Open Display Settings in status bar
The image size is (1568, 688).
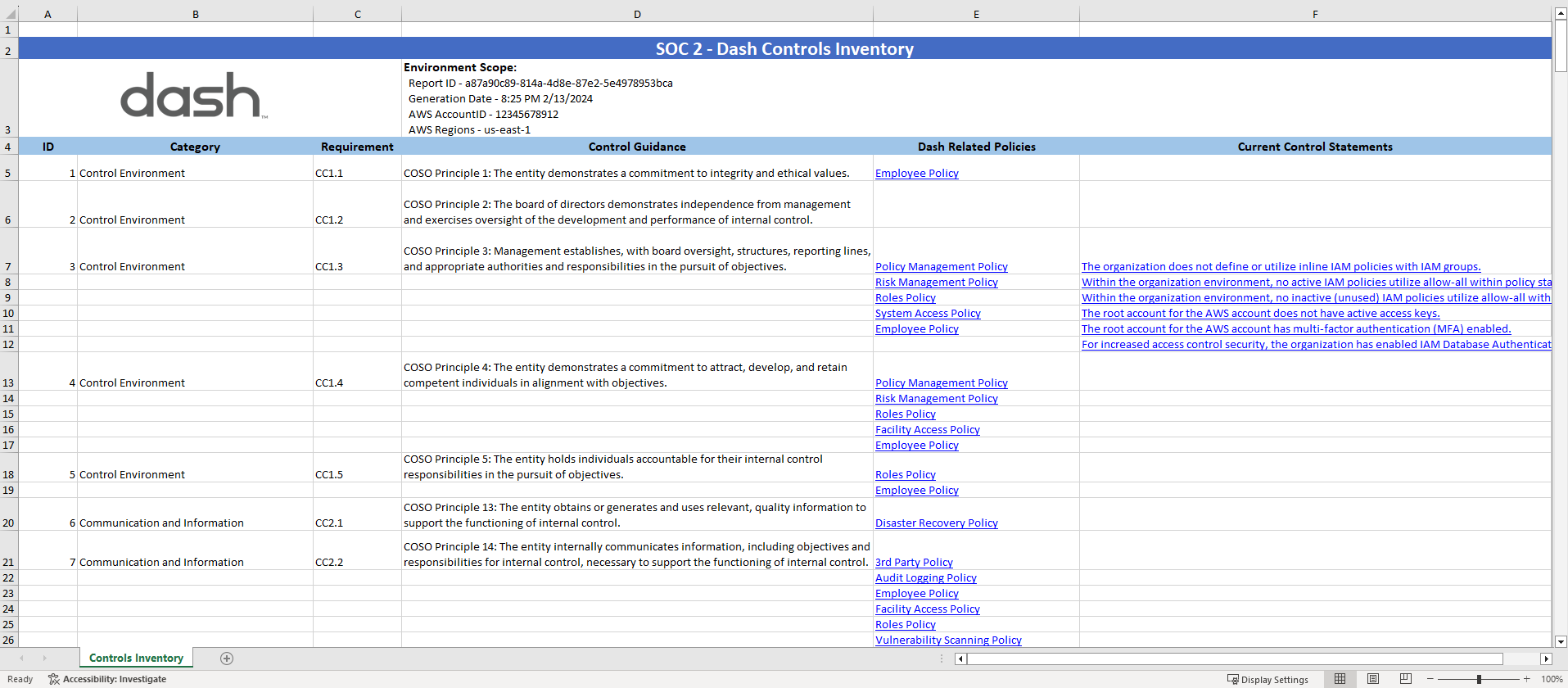(x=1268, y=679)
